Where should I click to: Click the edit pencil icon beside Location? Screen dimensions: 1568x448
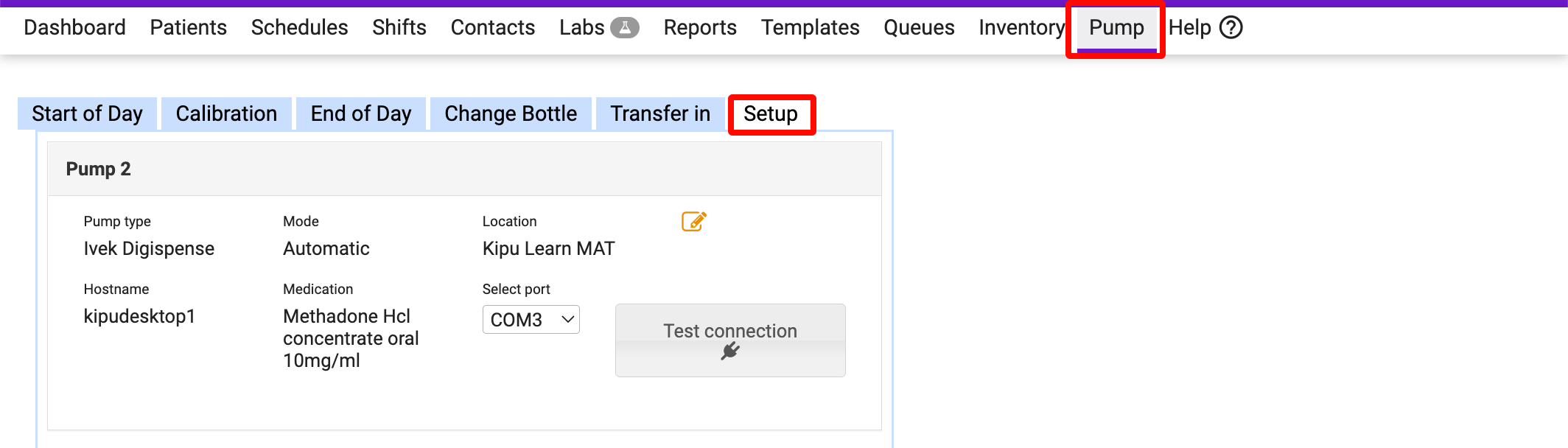(693, 221)
